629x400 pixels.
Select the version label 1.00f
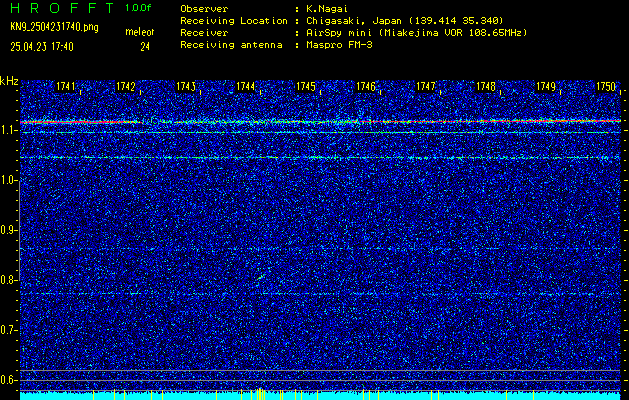[x=138, y=8]
